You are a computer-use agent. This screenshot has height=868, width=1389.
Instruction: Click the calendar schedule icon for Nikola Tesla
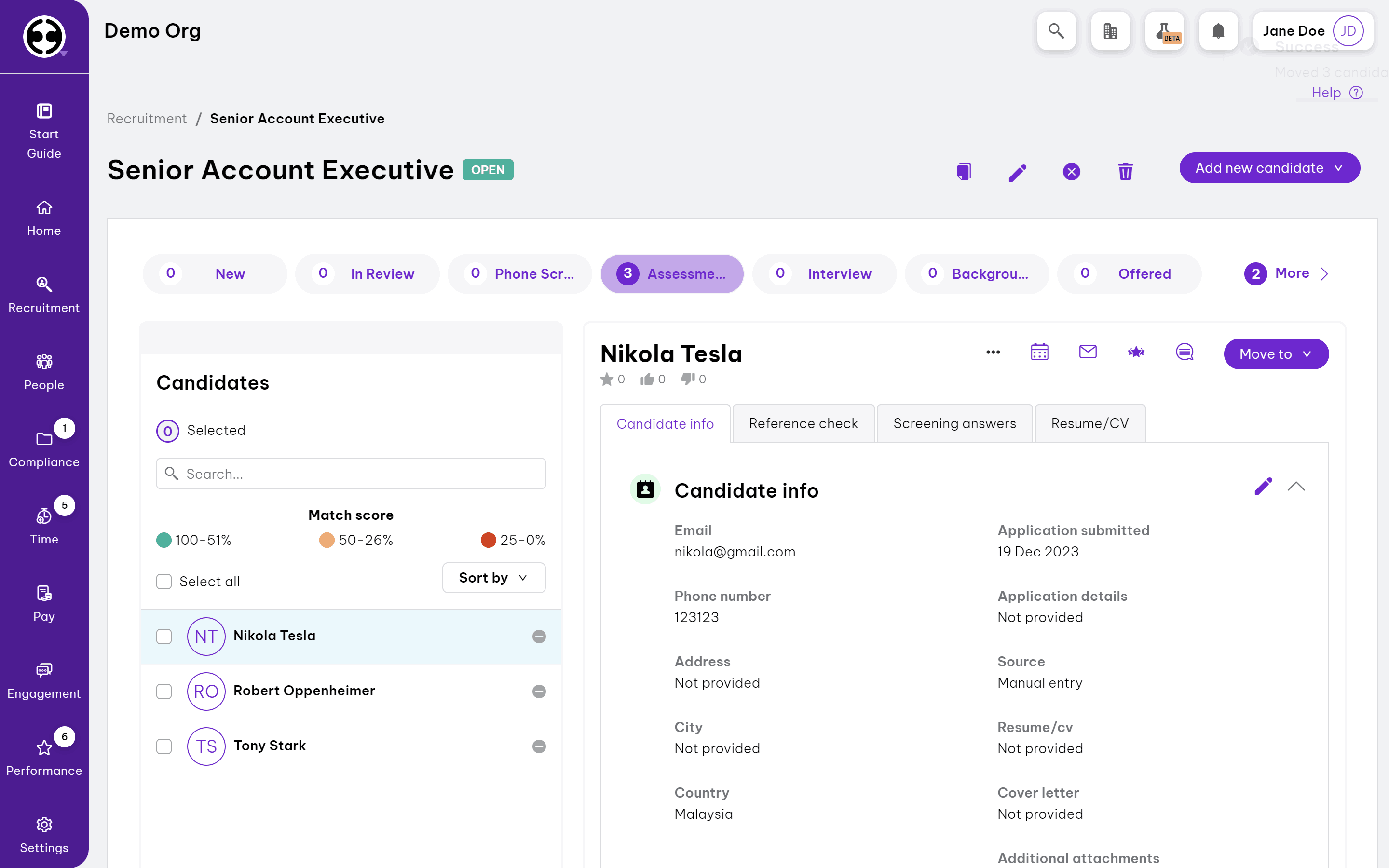1039,352
